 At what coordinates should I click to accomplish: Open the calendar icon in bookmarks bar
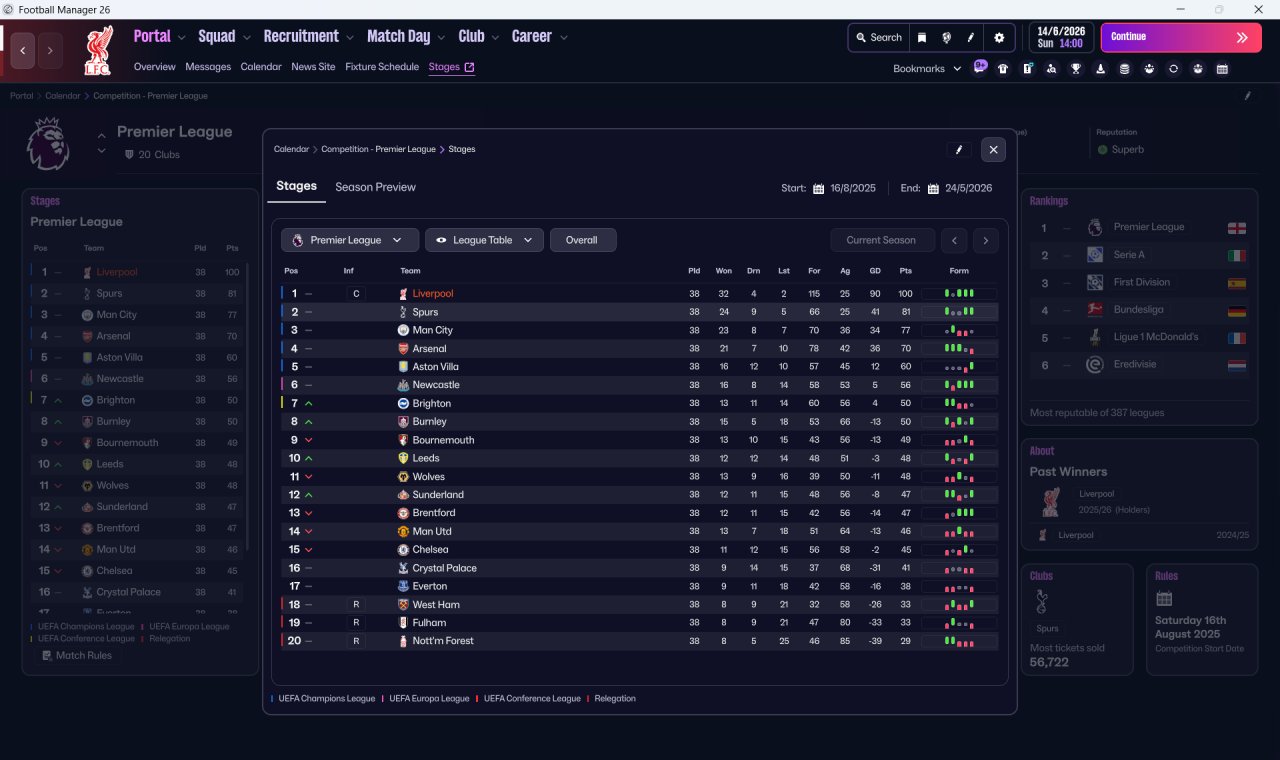(x=1222, y=69)
